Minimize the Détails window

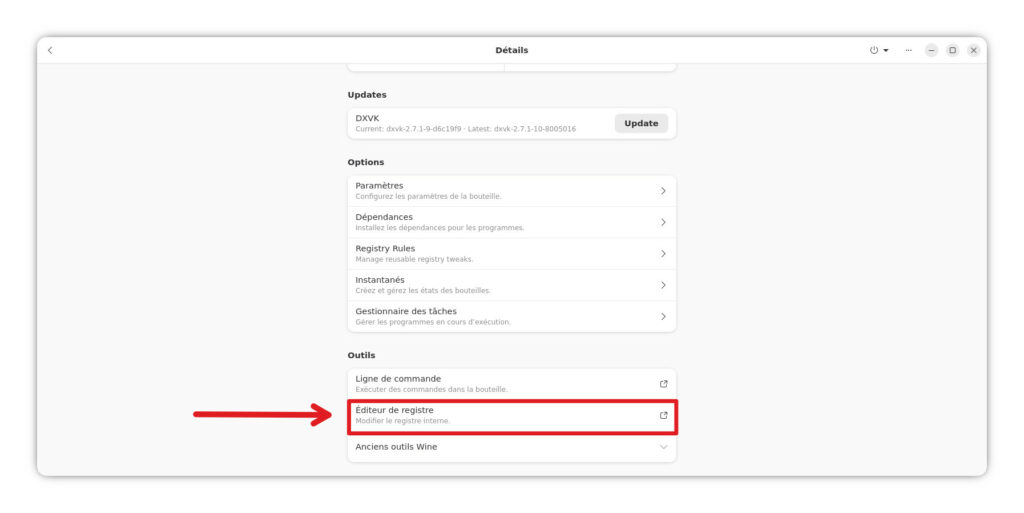[932, 50]
